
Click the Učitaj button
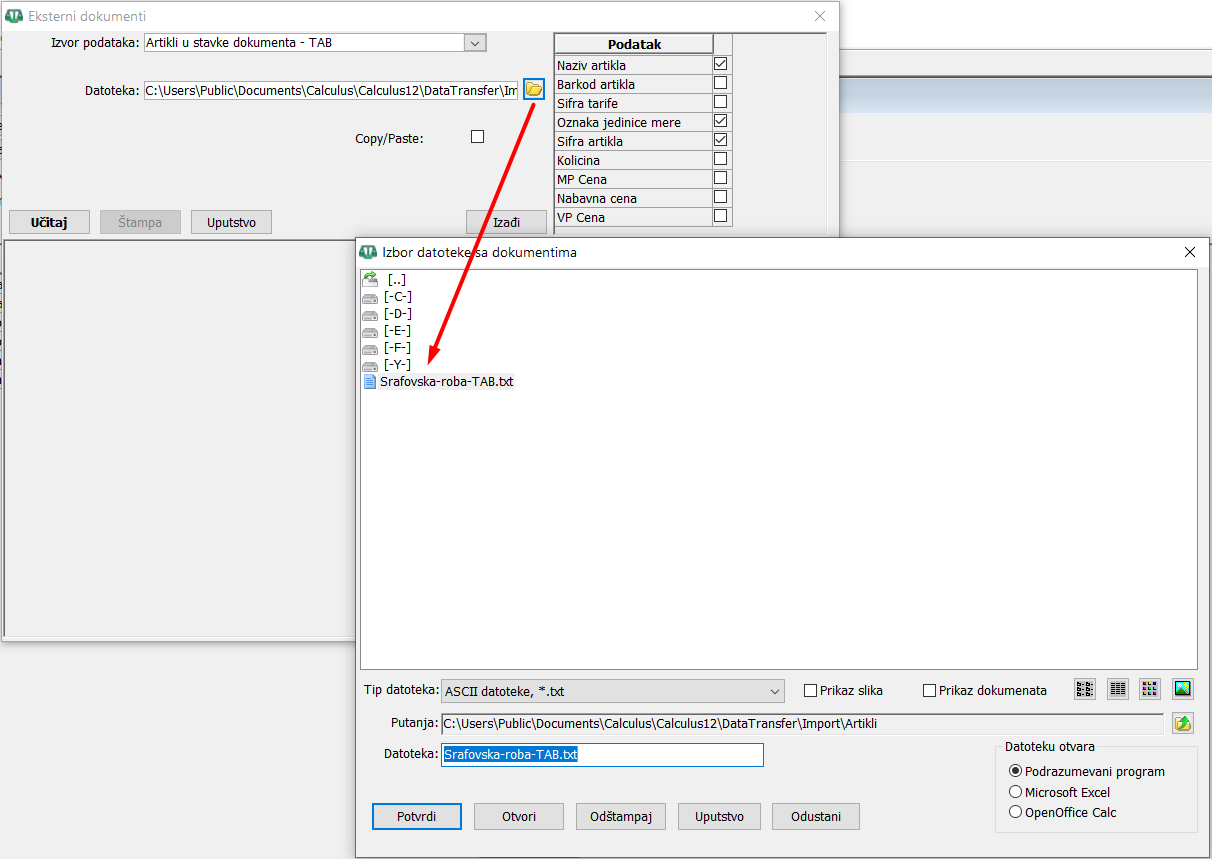pos(49,222)
